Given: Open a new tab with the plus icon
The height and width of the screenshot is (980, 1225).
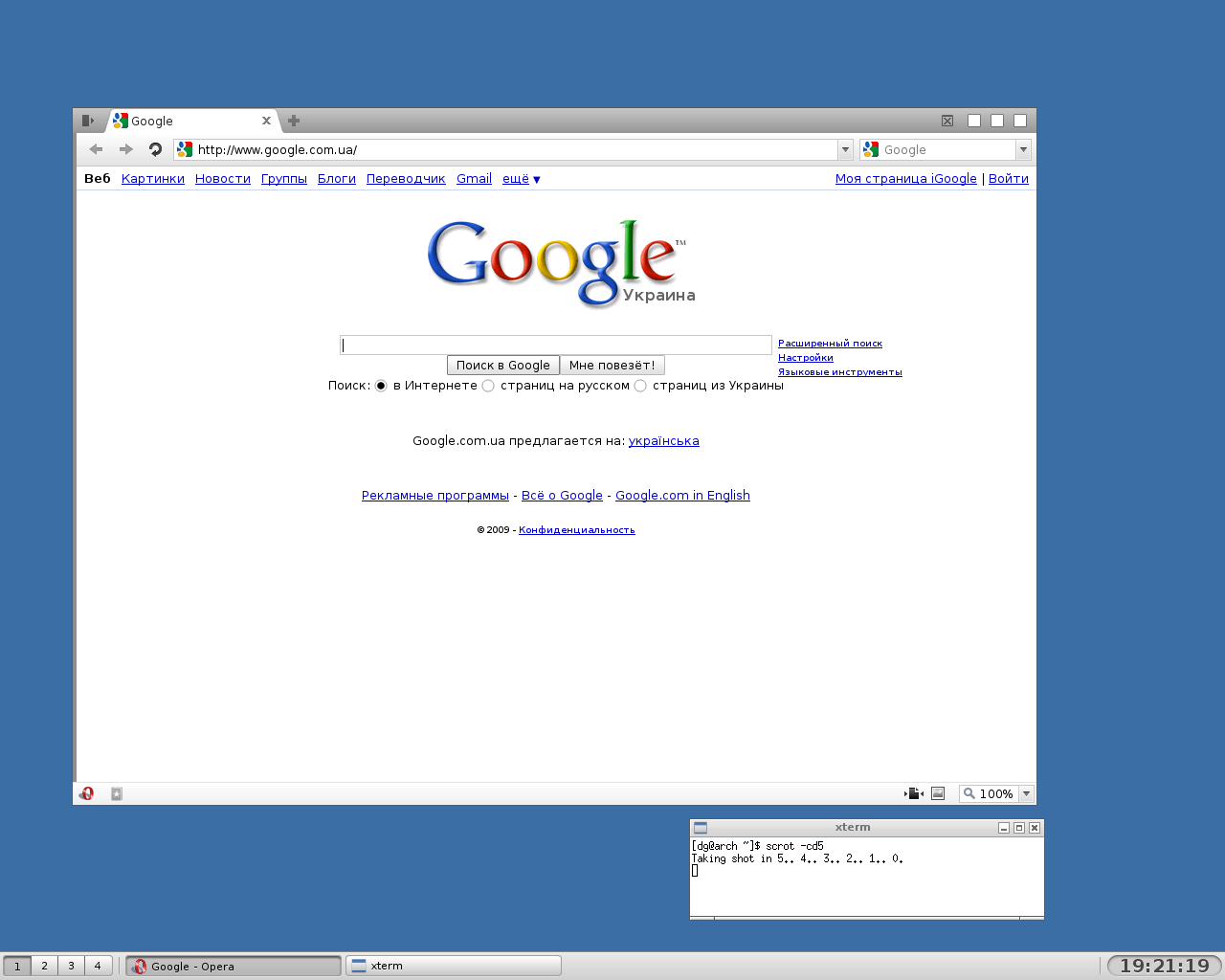Looking at the screenshot, I should pyautogui.click(x=294, y=121).
